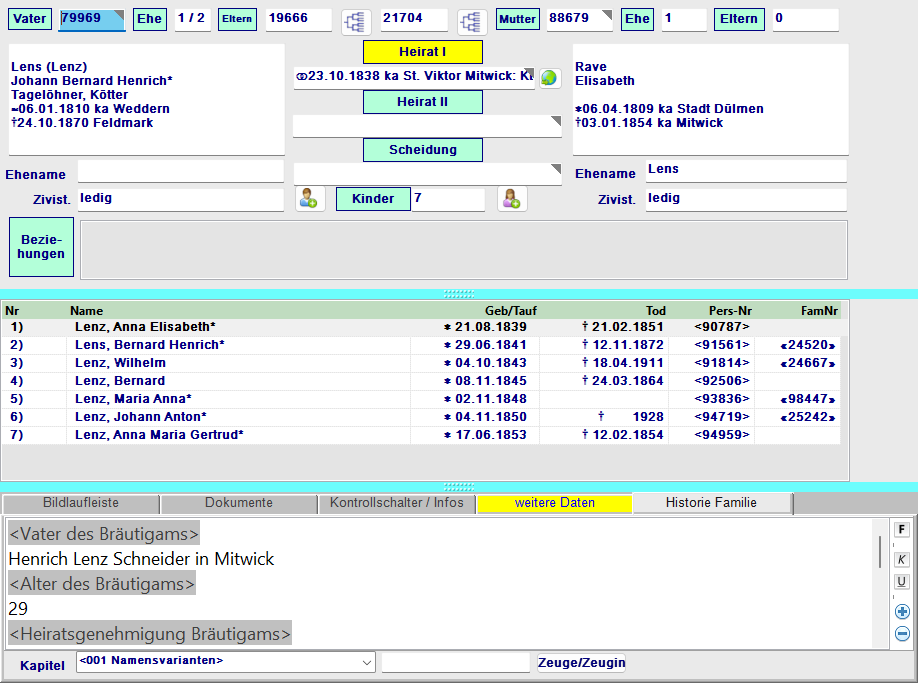Increase text size with the plus icon
Screen dimensions: 918x683
coord(901,612)
